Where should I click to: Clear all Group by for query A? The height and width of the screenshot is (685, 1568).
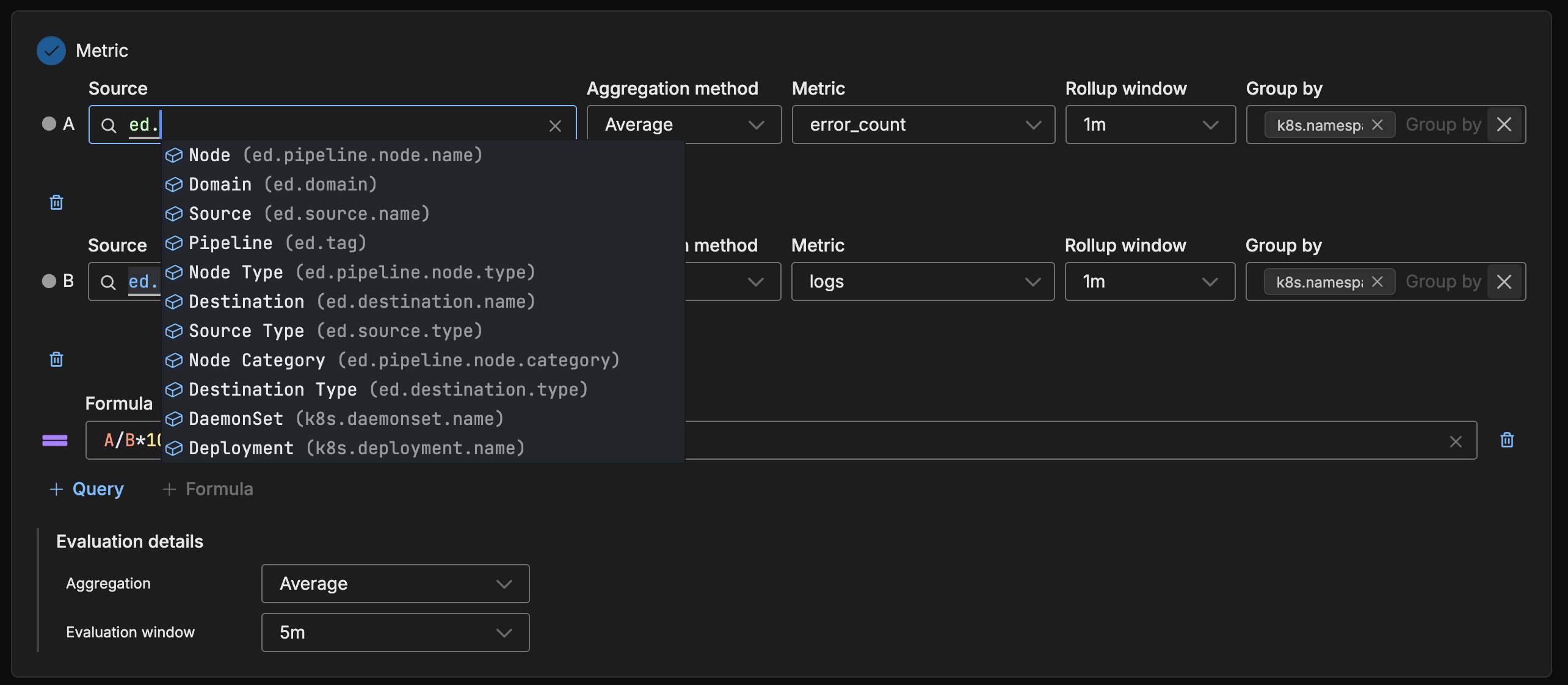click(1504, 125)
